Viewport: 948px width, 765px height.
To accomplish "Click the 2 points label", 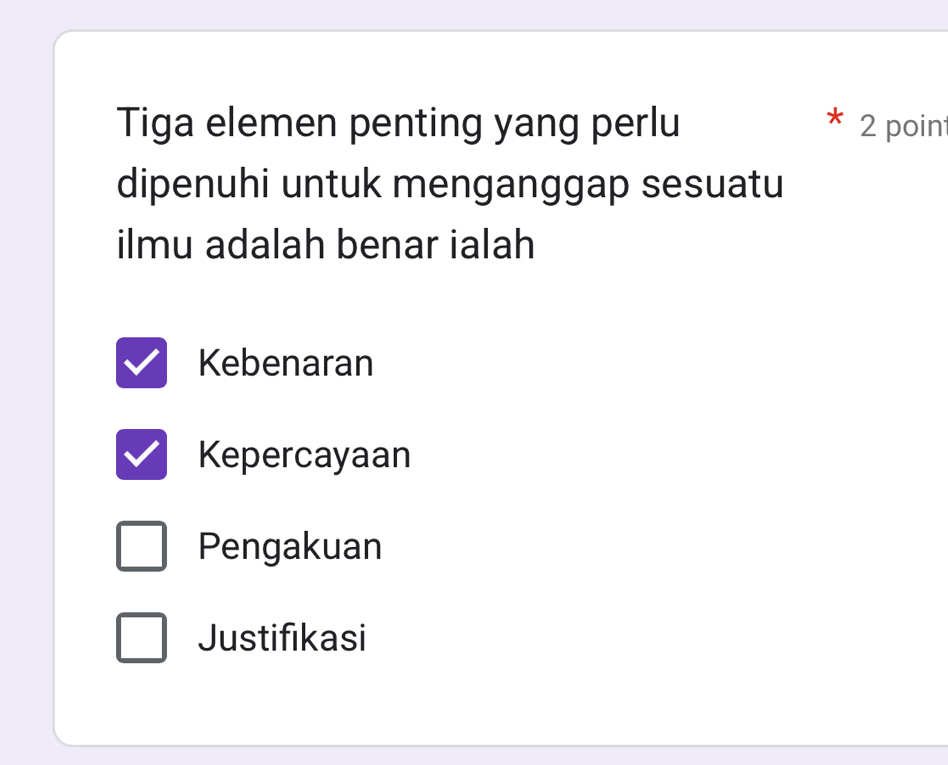I will (902, 126).
